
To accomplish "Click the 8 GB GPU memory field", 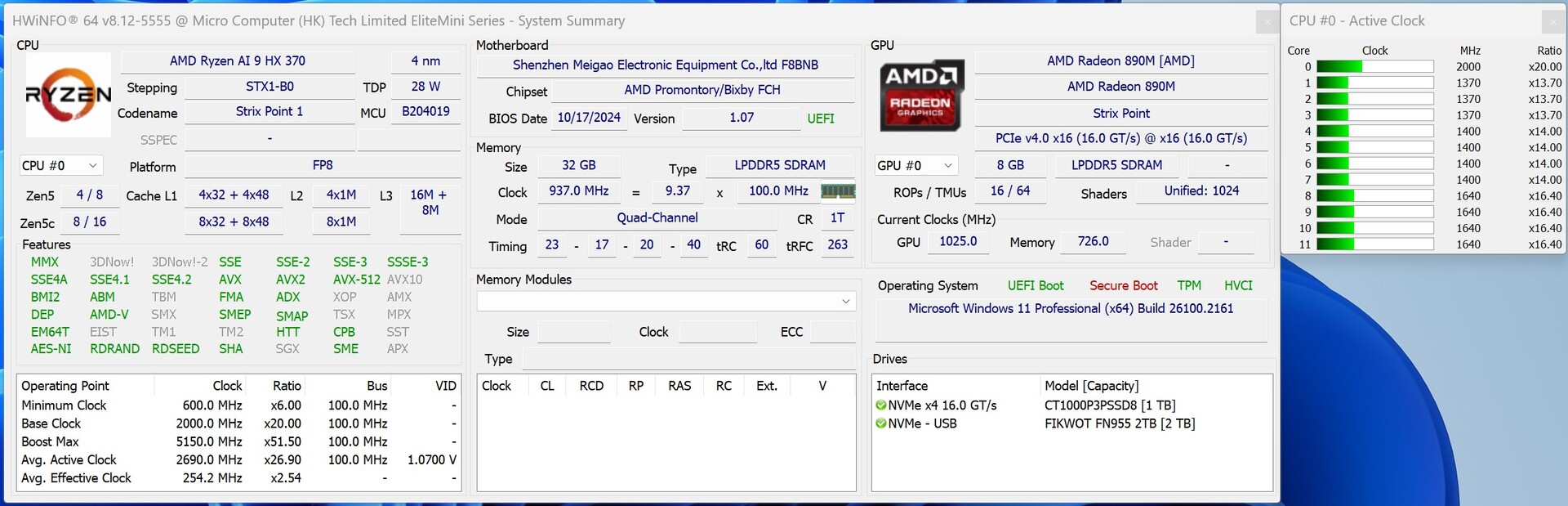I will (1010, 166).
